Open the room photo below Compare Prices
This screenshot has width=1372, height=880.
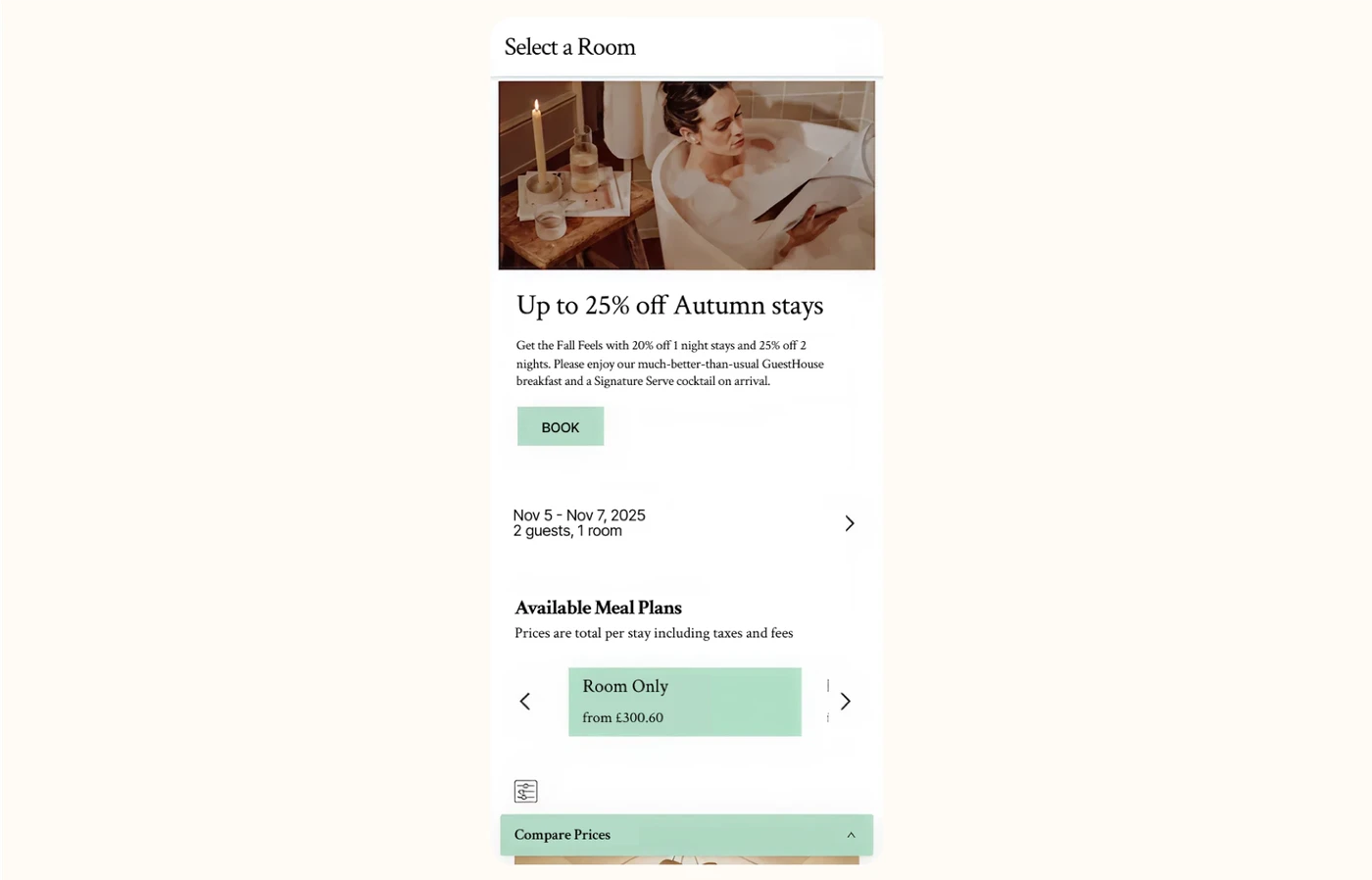686,860
